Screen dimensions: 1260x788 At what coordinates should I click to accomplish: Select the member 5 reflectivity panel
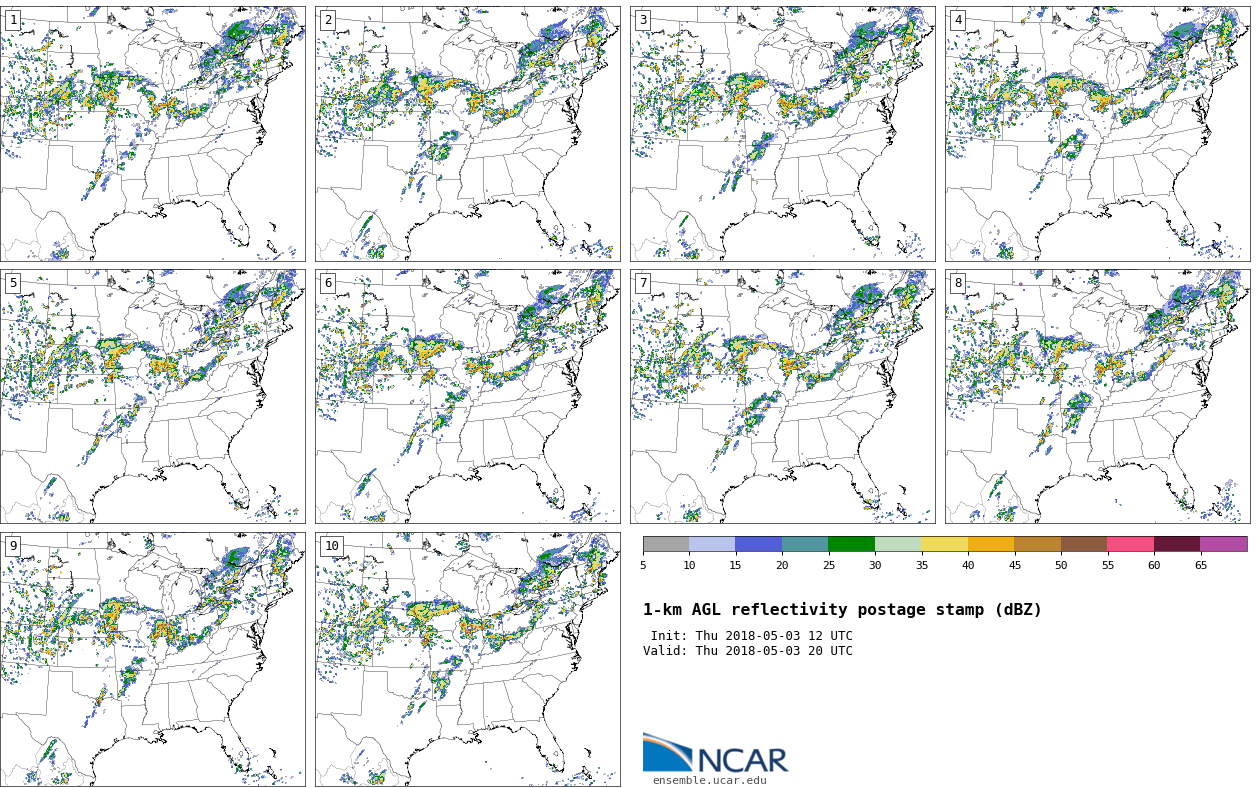tap(153, 396)
